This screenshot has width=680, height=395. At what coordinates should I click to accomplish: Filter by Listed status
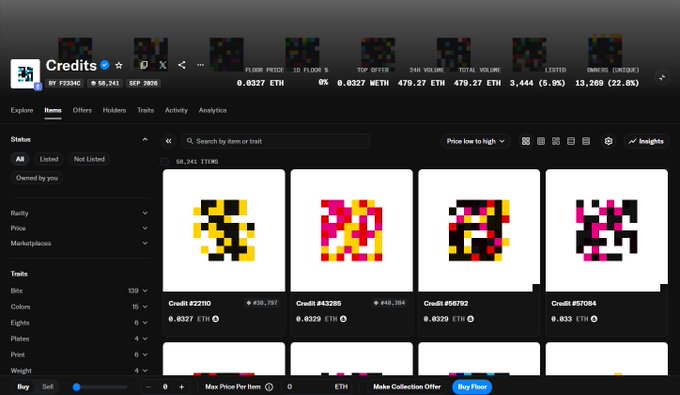pyautogui.click(x=49, y=159)
